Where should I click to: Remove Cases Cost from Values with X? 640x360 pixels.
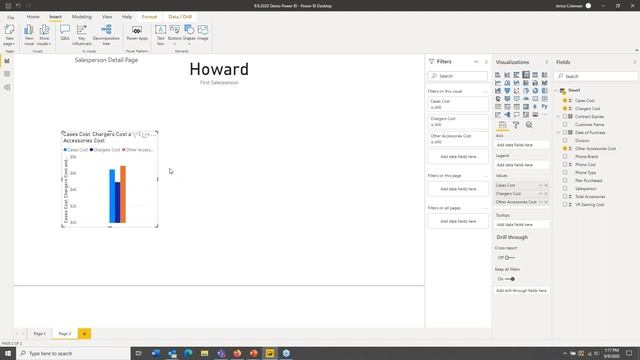tap(546, 185)
